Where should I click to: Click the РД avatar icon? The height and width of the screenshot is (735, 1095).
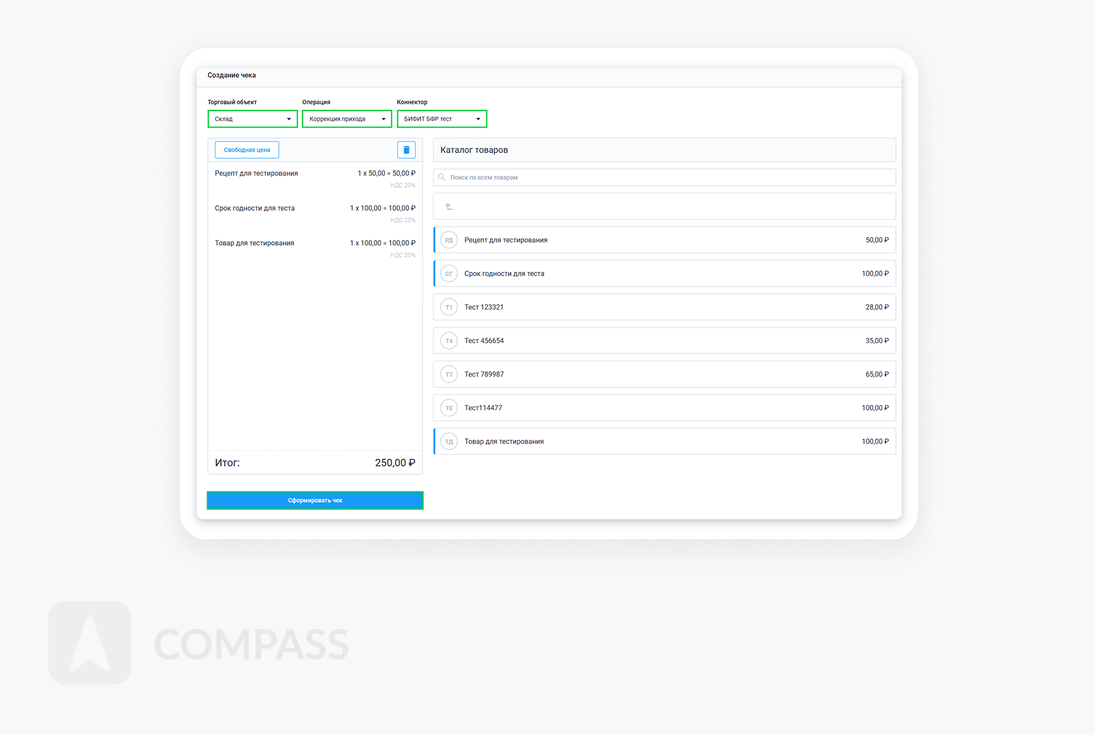tap(449, 240)
